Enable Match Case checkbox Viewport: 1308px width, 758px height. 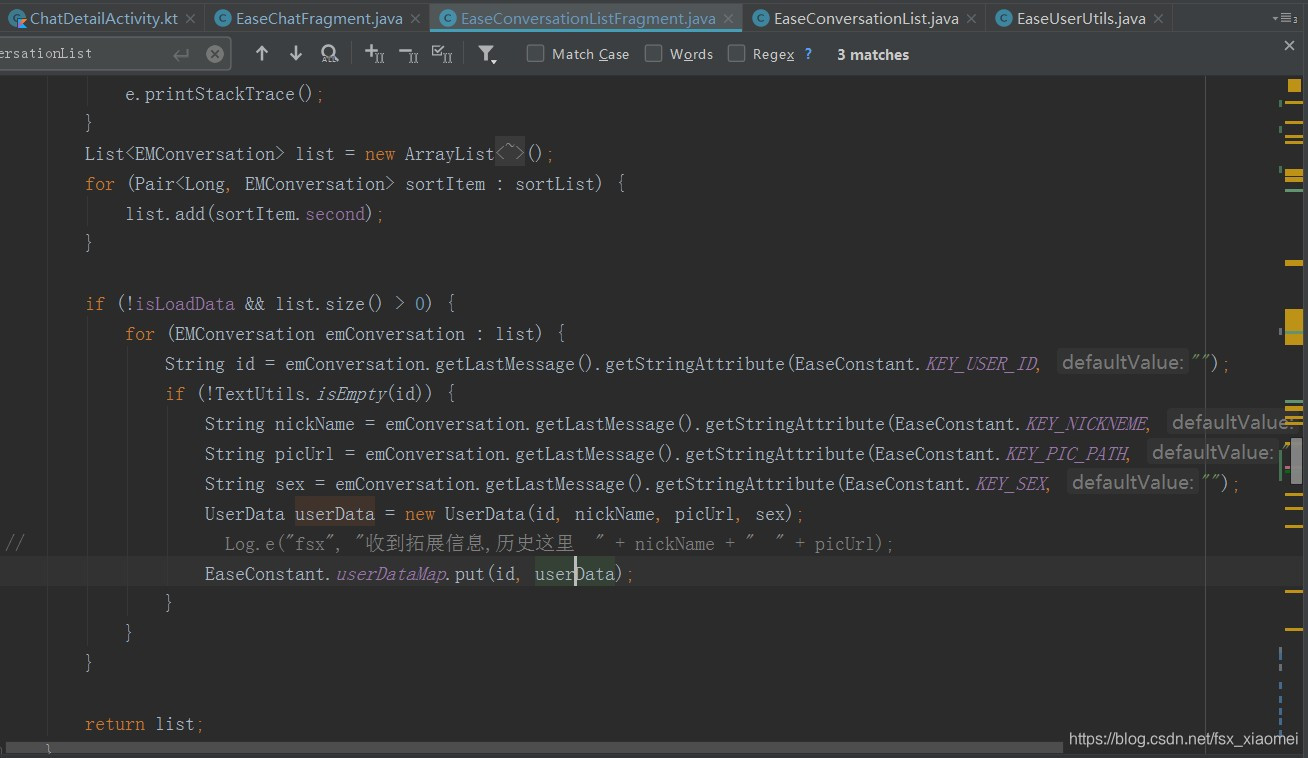[535, 54]
